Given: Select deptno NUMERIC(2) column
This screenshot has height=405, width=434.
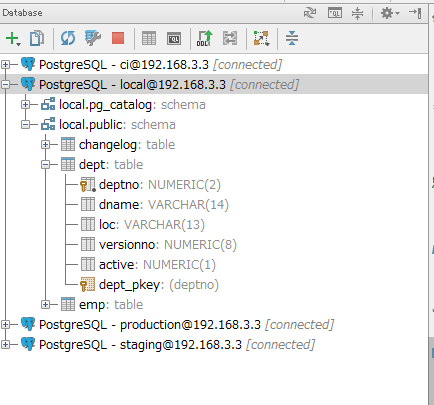Looking at the screenshot, I should click(x=160, y=185).
